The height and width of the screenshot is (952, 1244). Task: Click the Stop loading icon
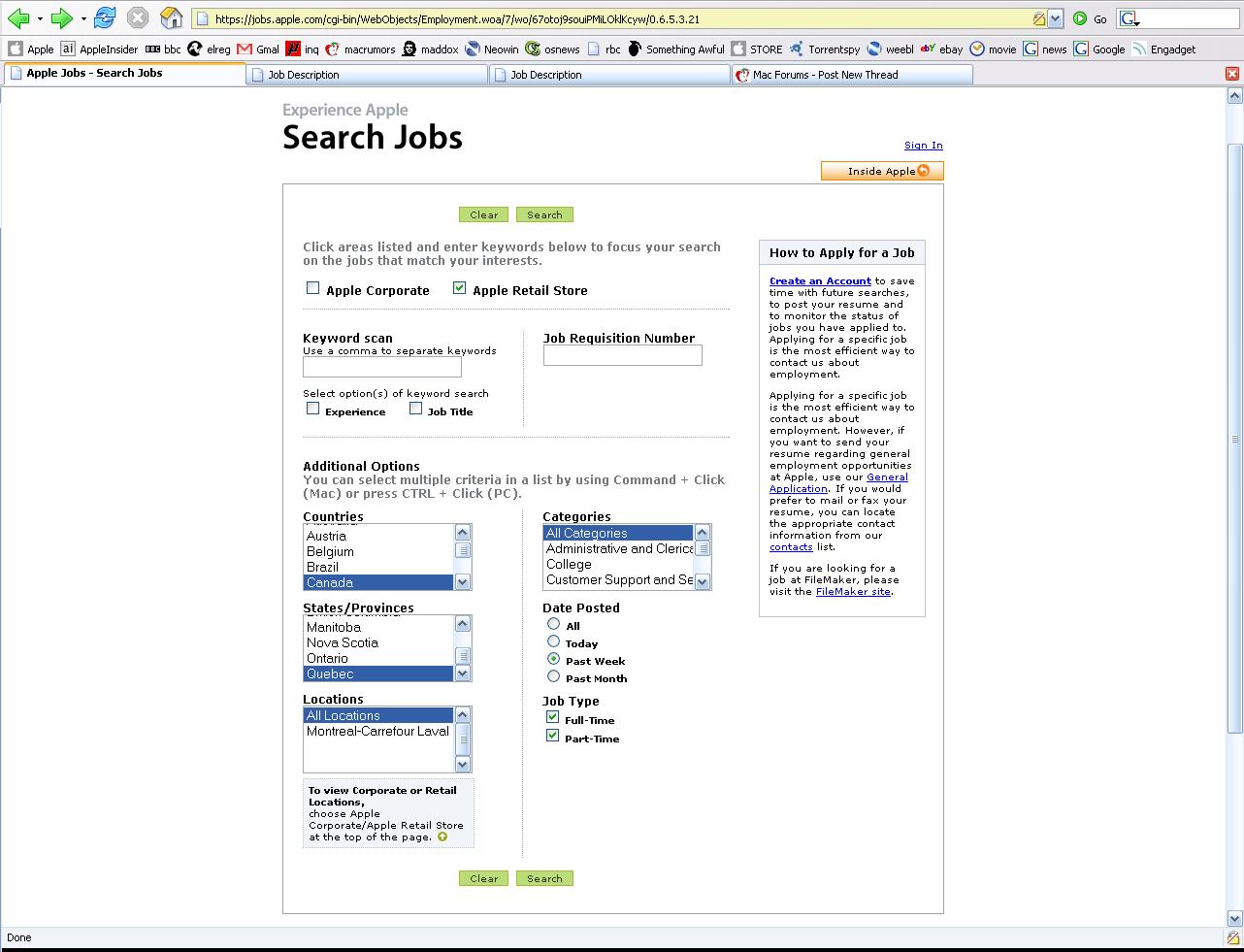pyautogui.click(x=138, y=17)
